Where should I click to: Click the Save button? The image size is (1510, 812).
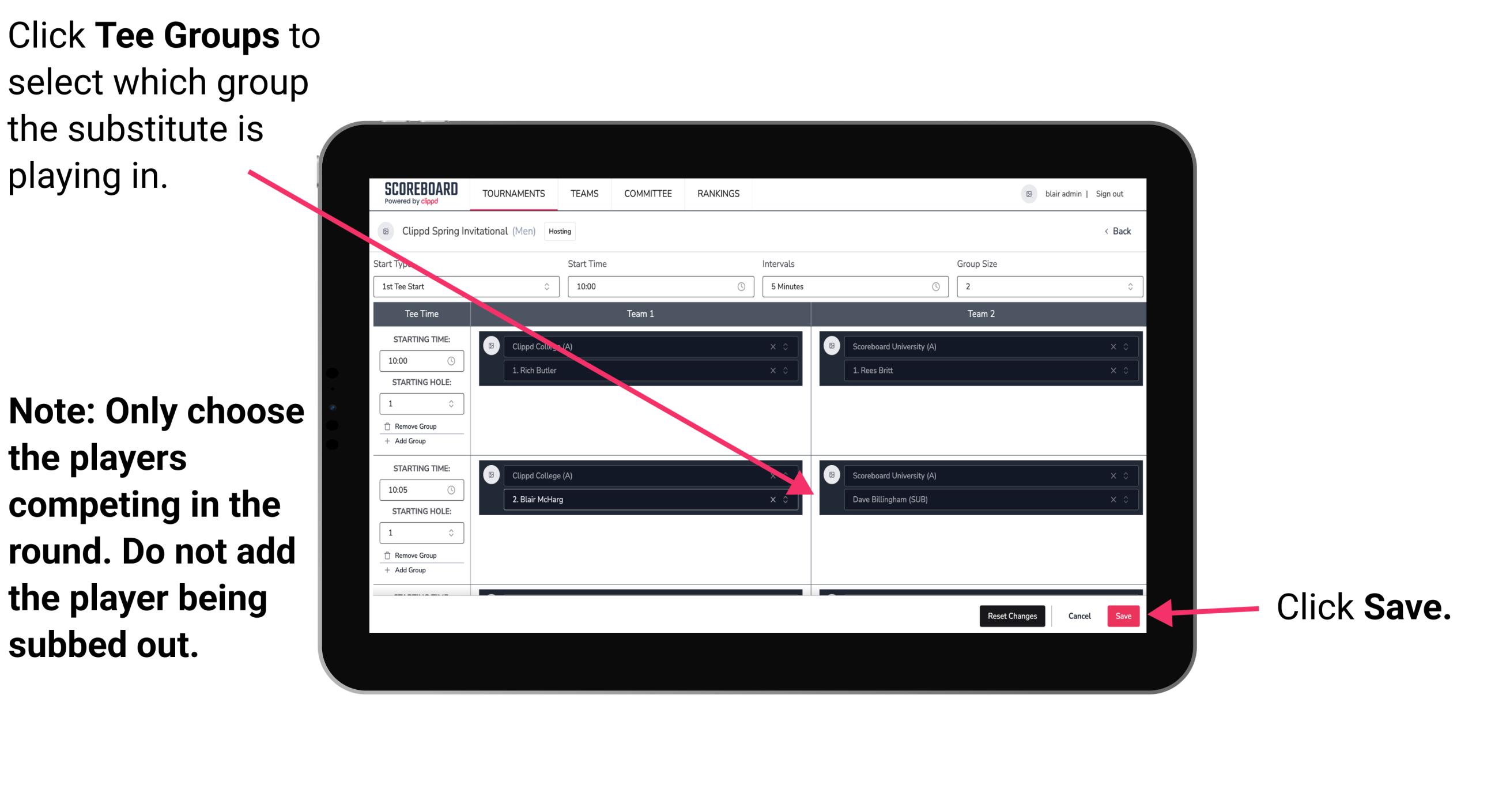tap(1124, 615)
